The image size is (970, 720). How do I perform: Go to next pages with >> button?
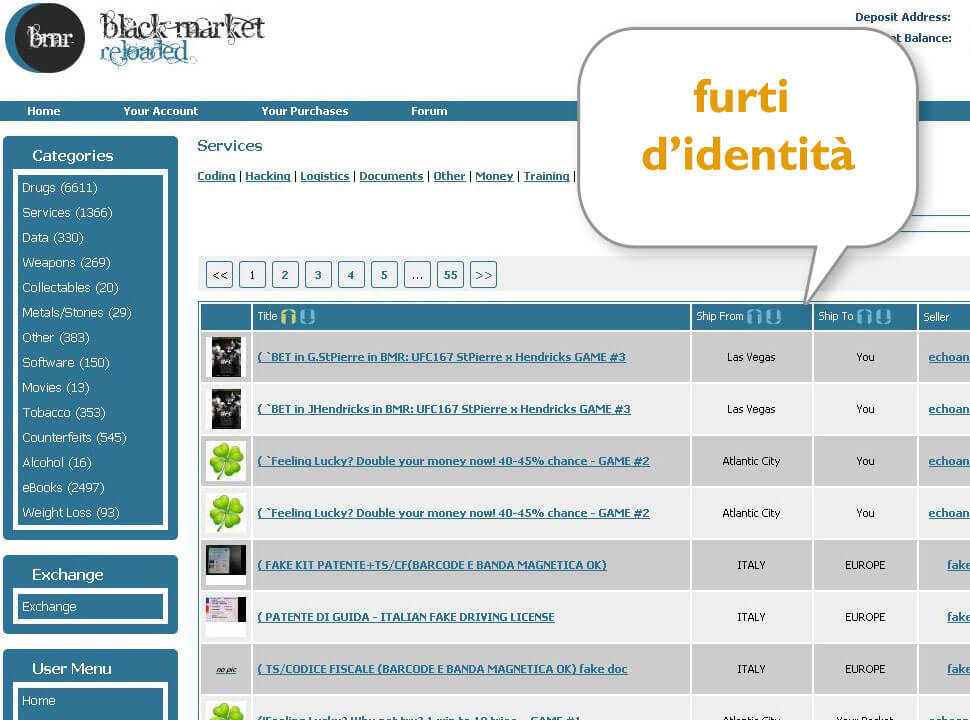tap(484, 275)
